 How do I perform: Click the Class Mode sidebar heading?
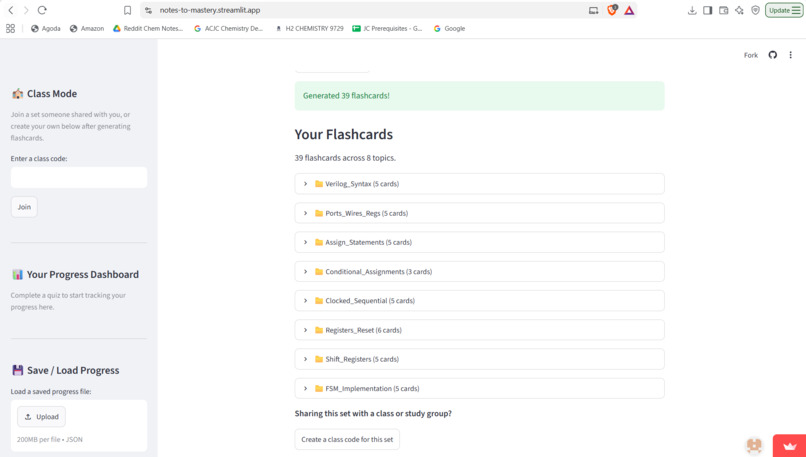pyautogui.click(x=52, y=94)
